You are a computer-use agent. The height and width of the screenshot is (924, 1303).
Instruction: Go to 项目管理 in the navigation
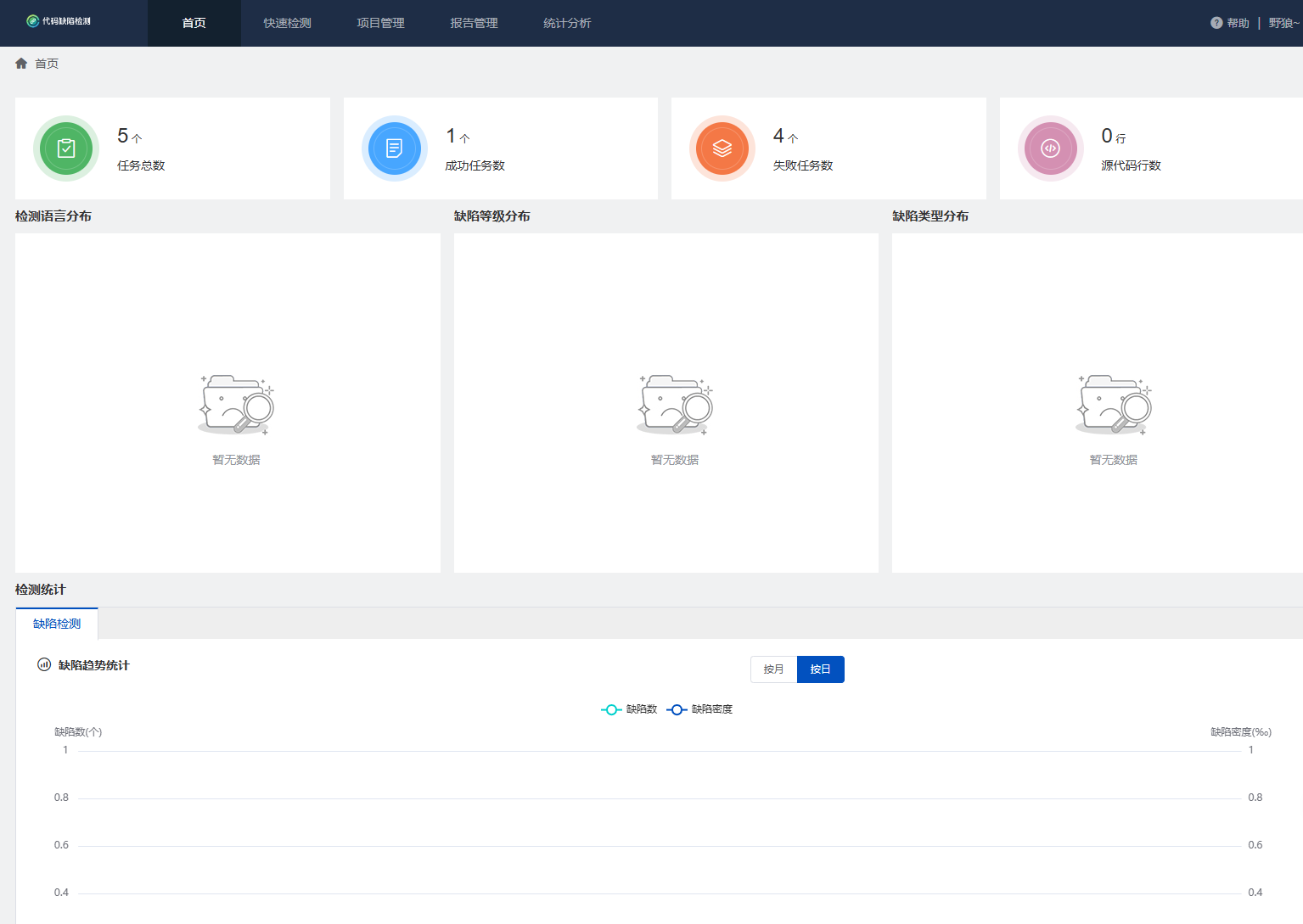[x=380, y=23]
